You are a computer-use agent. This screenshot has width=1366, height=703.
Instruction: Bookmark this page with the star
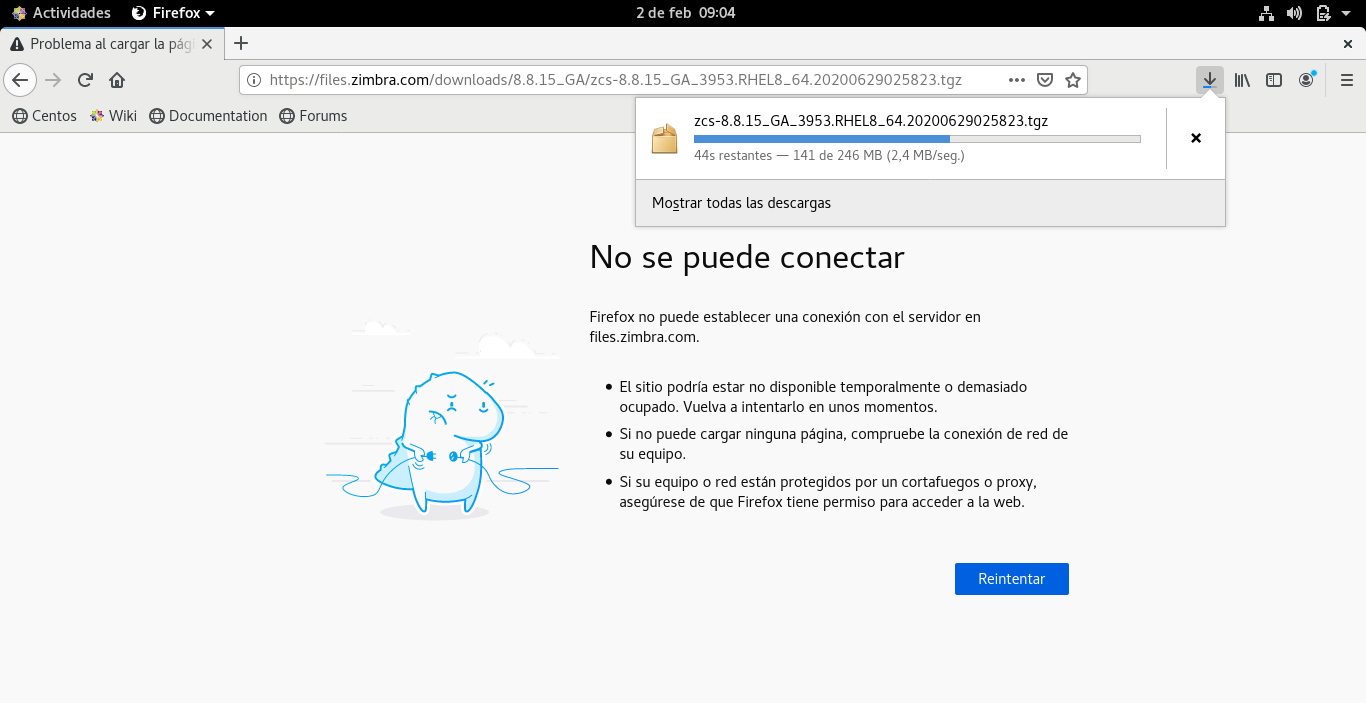pyautogui.click(x=1073, y=80)
